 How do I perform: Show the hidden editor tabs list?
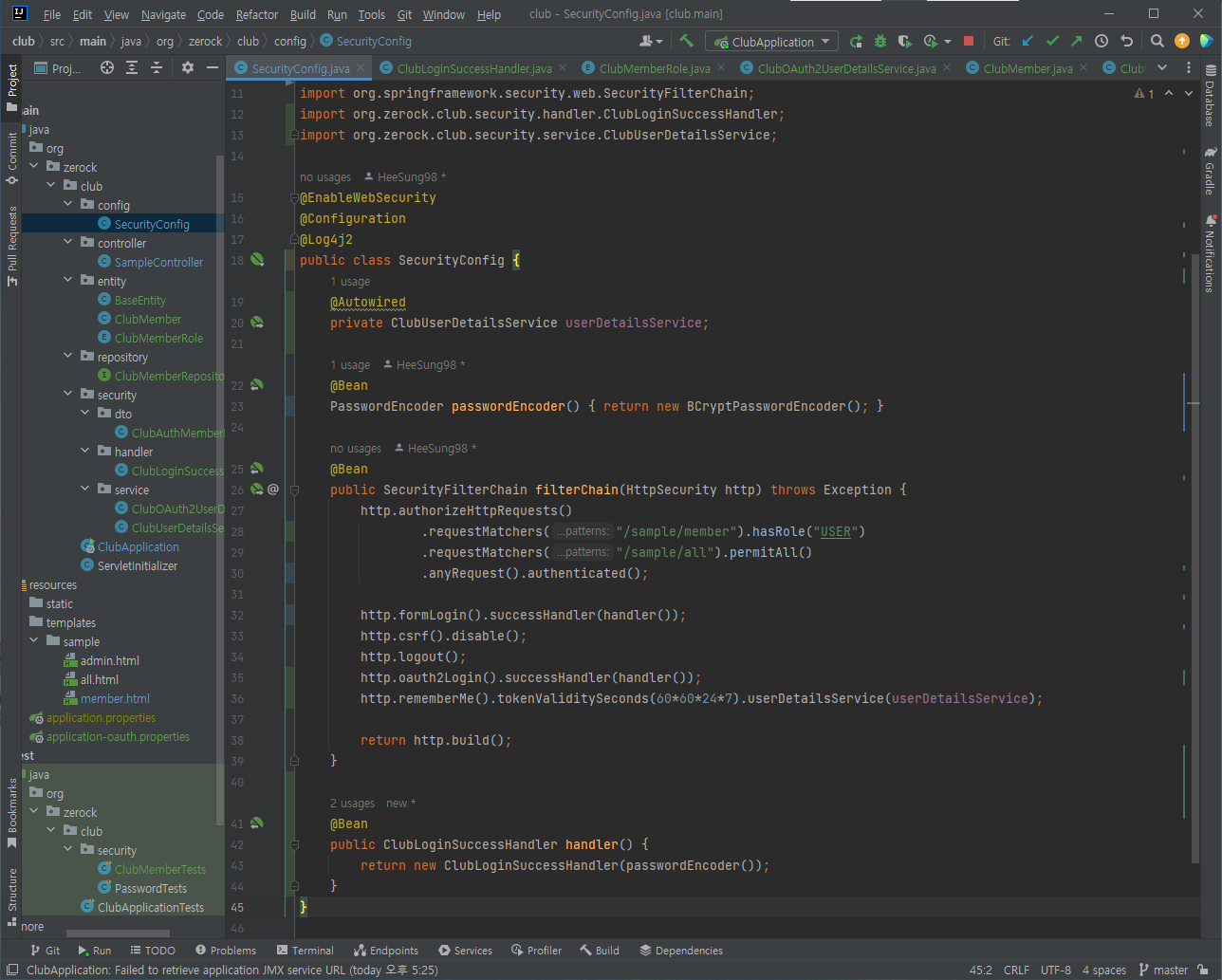pyautogui.click(x=1162, y=67)
